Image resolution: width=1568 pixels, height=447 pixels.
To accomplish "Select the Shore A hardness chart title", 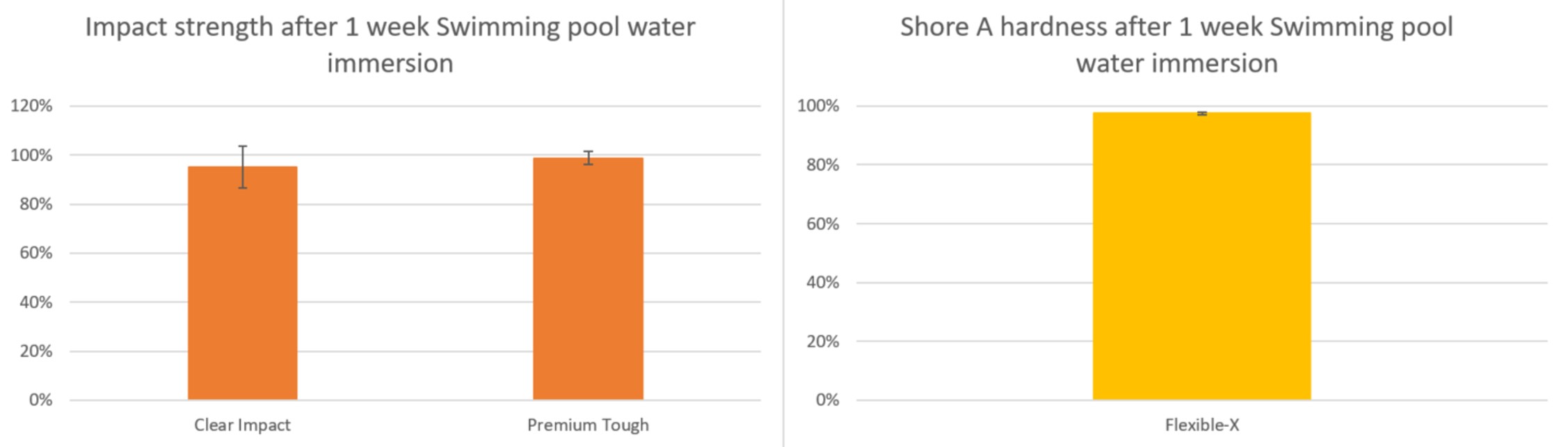I will [1176, 45].
